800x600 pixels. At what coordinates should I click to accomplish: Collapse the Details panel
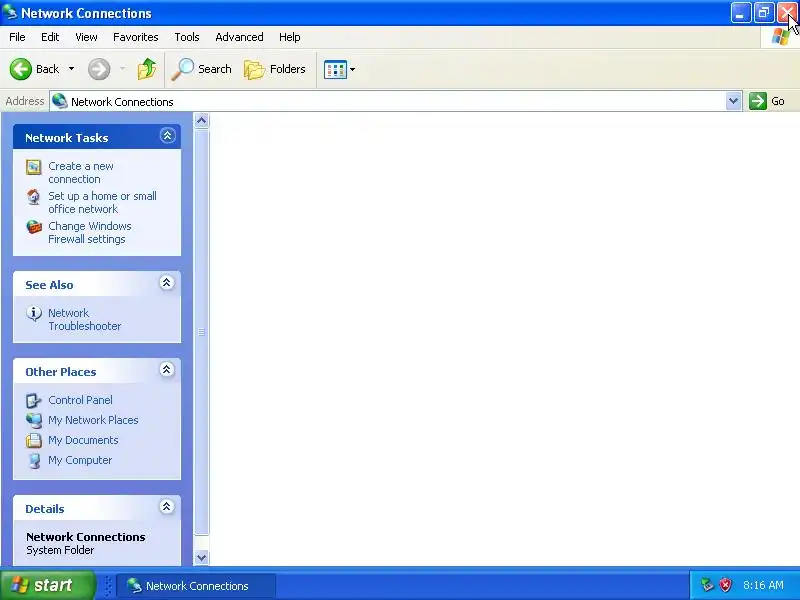(x=166, y=507)
